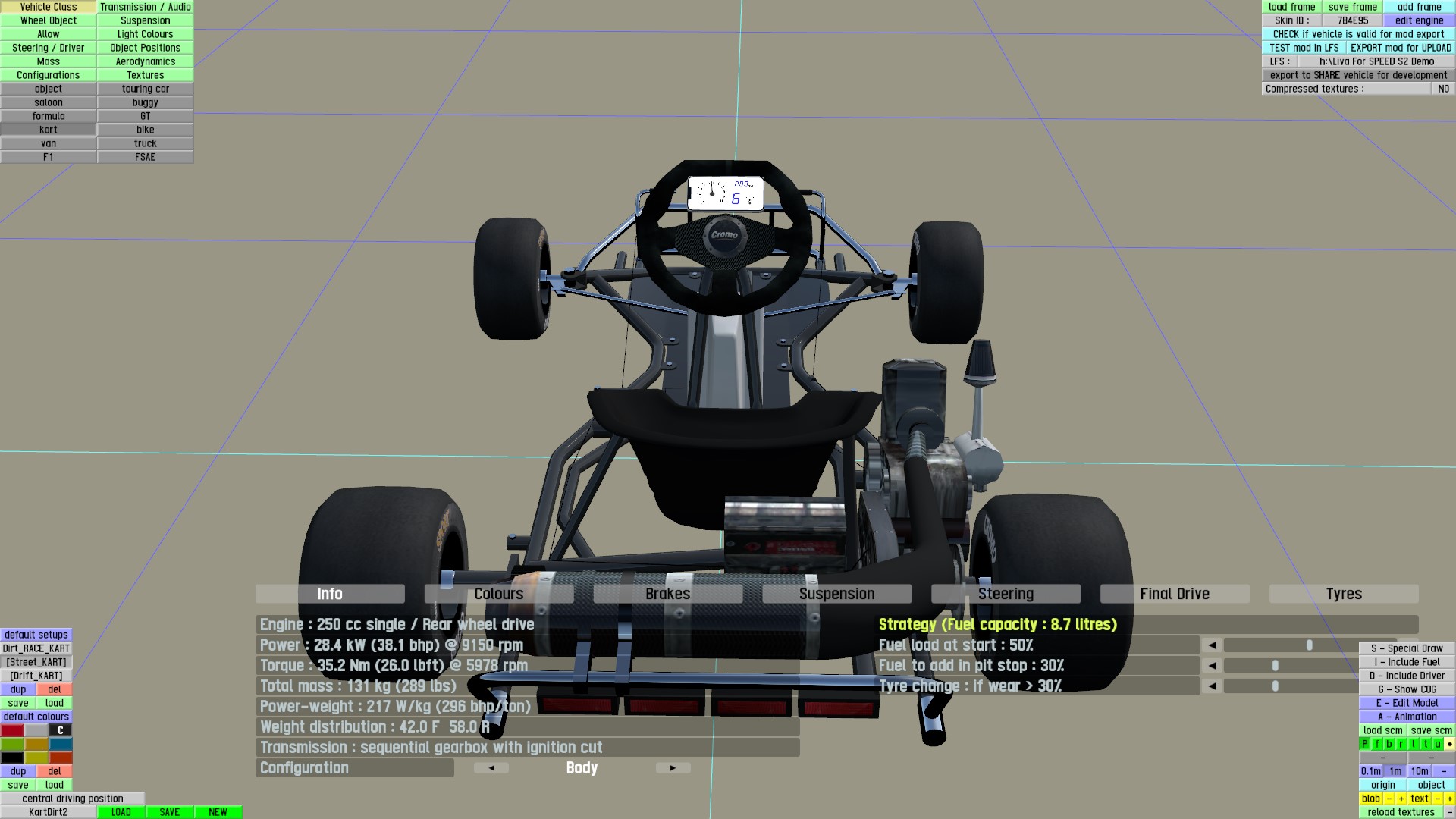1456x819 pixels.
Task: Select the [Street_KART] setup
Action: click(36, 662)
